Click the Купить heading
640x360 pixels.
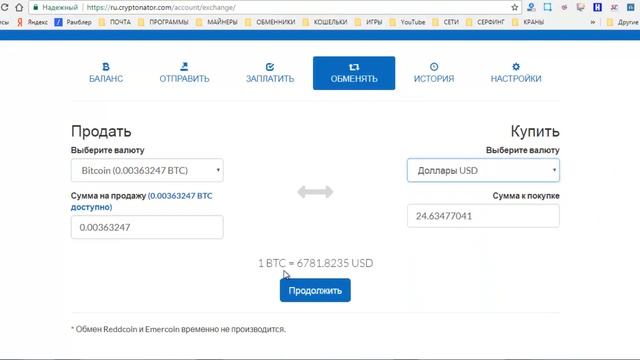pyautogui.click(x=535, y=131)
